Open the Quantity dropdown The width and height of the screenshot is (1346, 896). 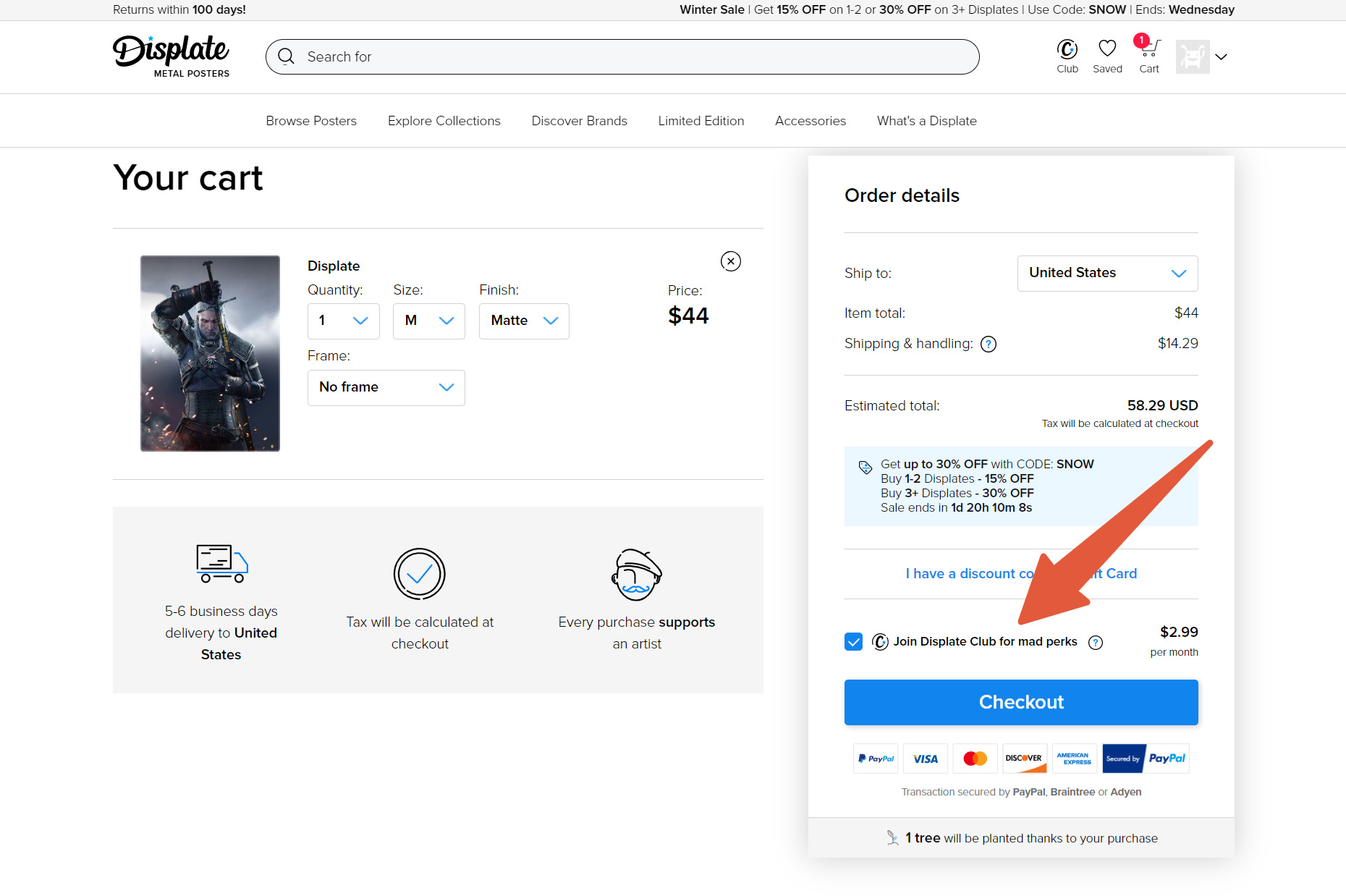[x=343, y=321]
